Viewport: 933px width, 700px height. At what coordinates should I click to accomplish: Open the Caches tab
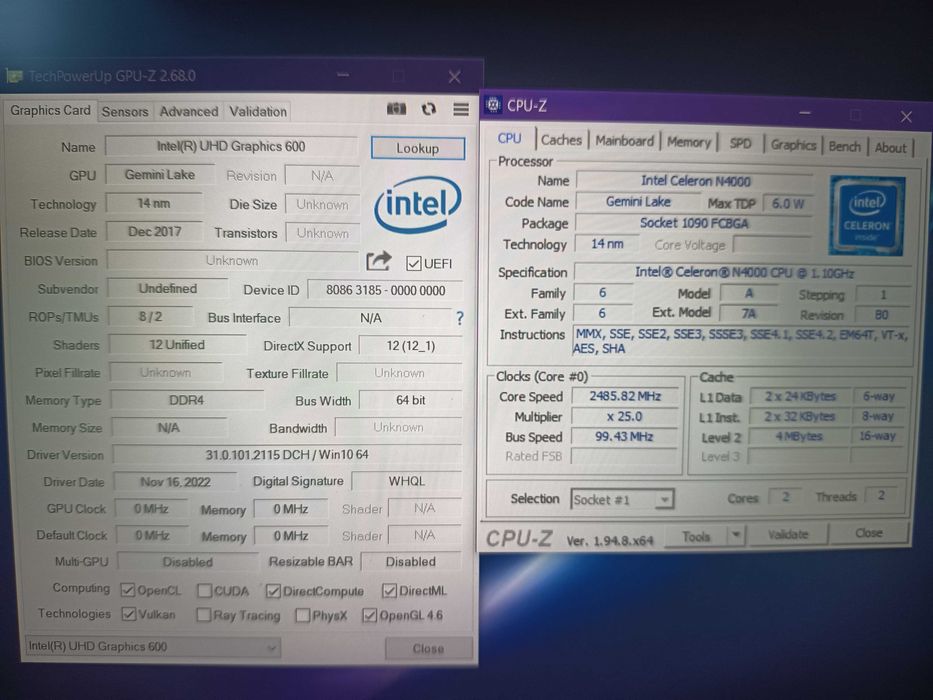[561, 140]
